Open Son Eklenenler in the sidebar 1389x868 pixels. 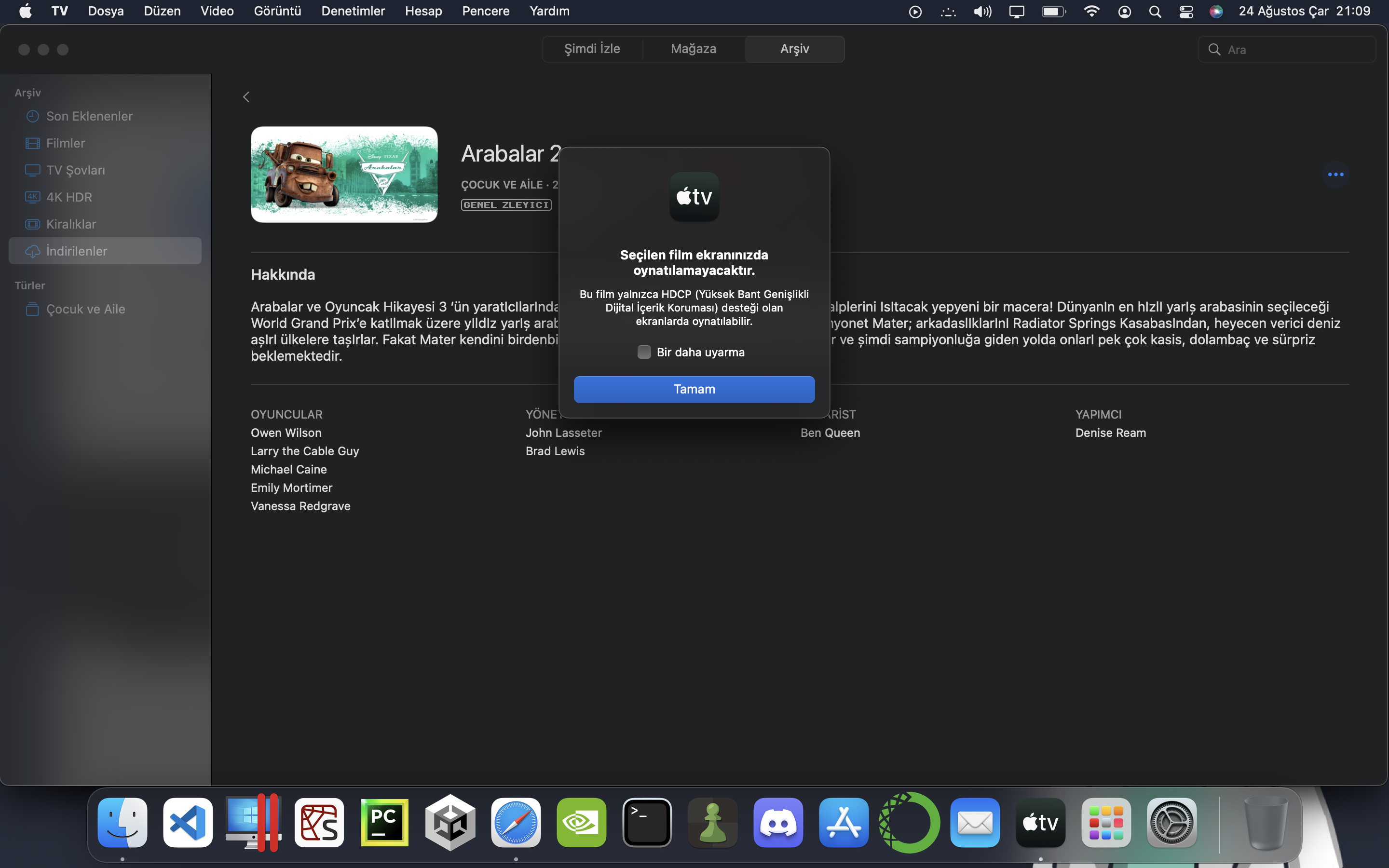pos(105,116)
